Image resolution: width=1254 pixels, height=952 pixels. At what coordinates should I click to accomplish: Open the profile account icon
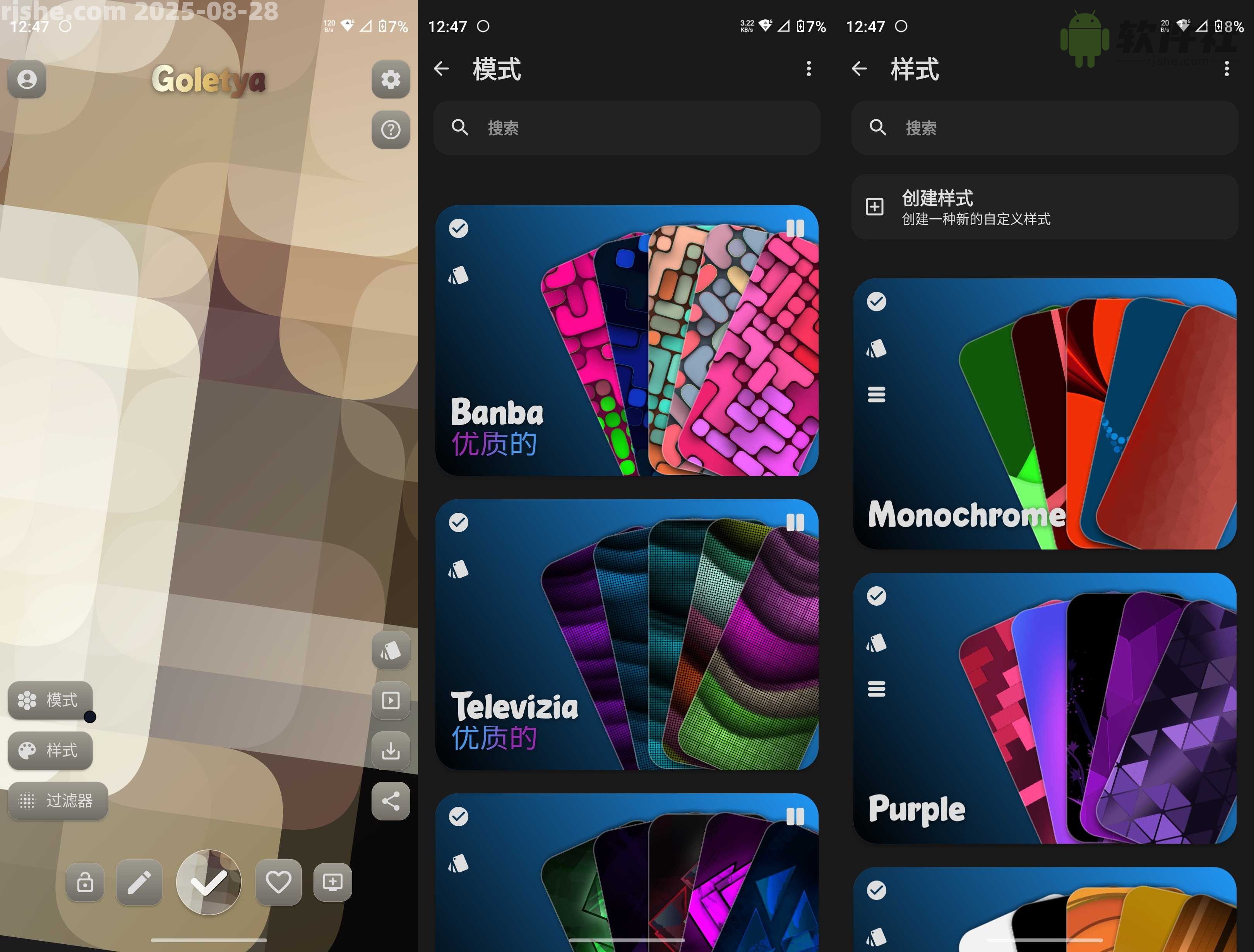[x=27, y=79]
